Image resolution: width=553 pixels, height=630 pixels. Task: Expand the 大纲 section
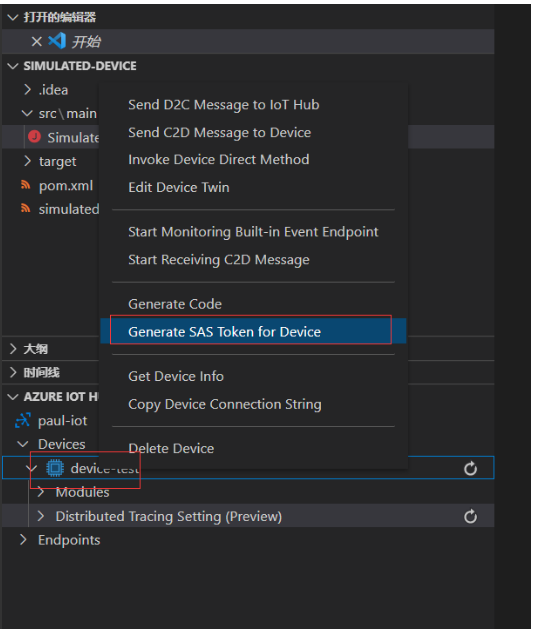coord(13,349)
